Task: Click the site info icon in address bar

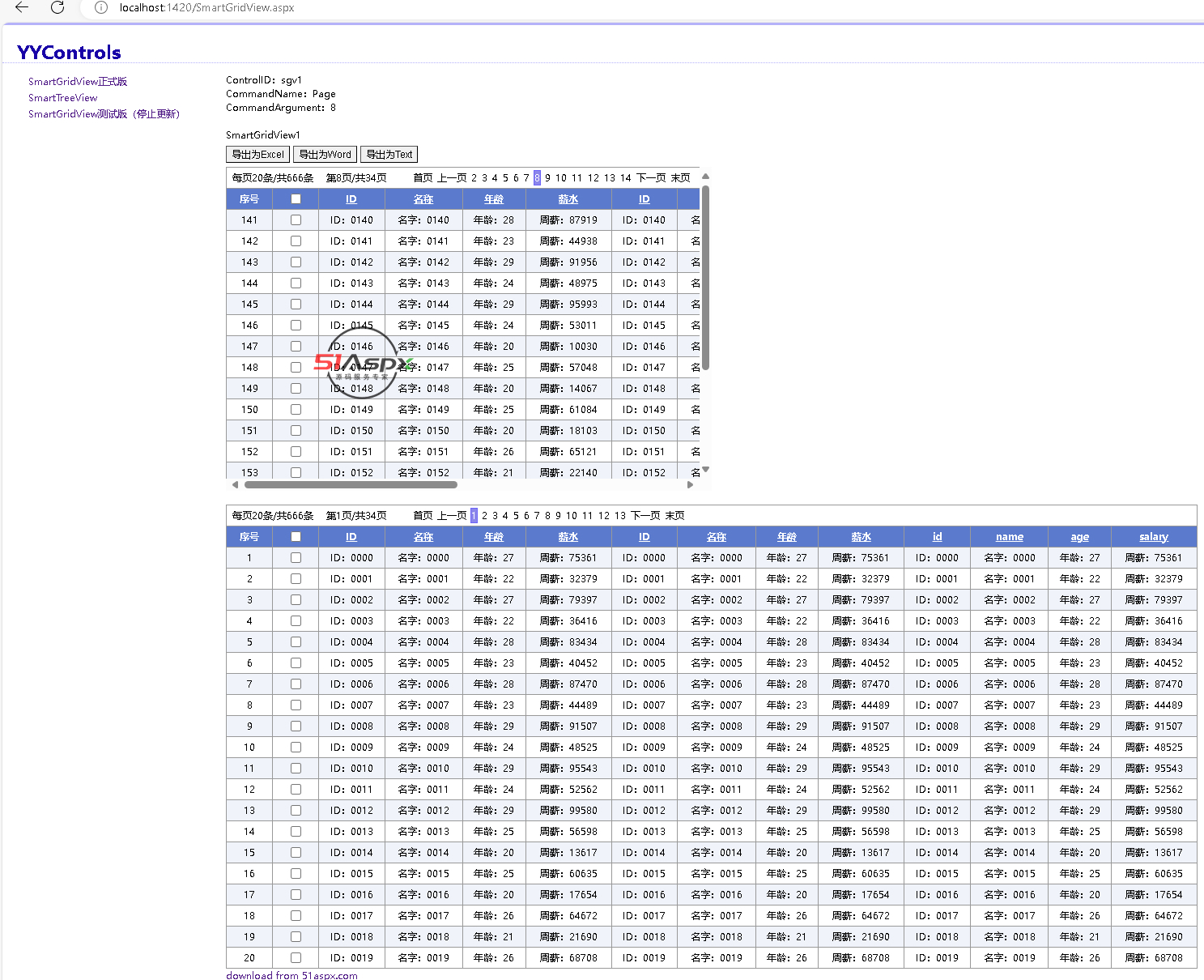Action: (x=101, y=7)
